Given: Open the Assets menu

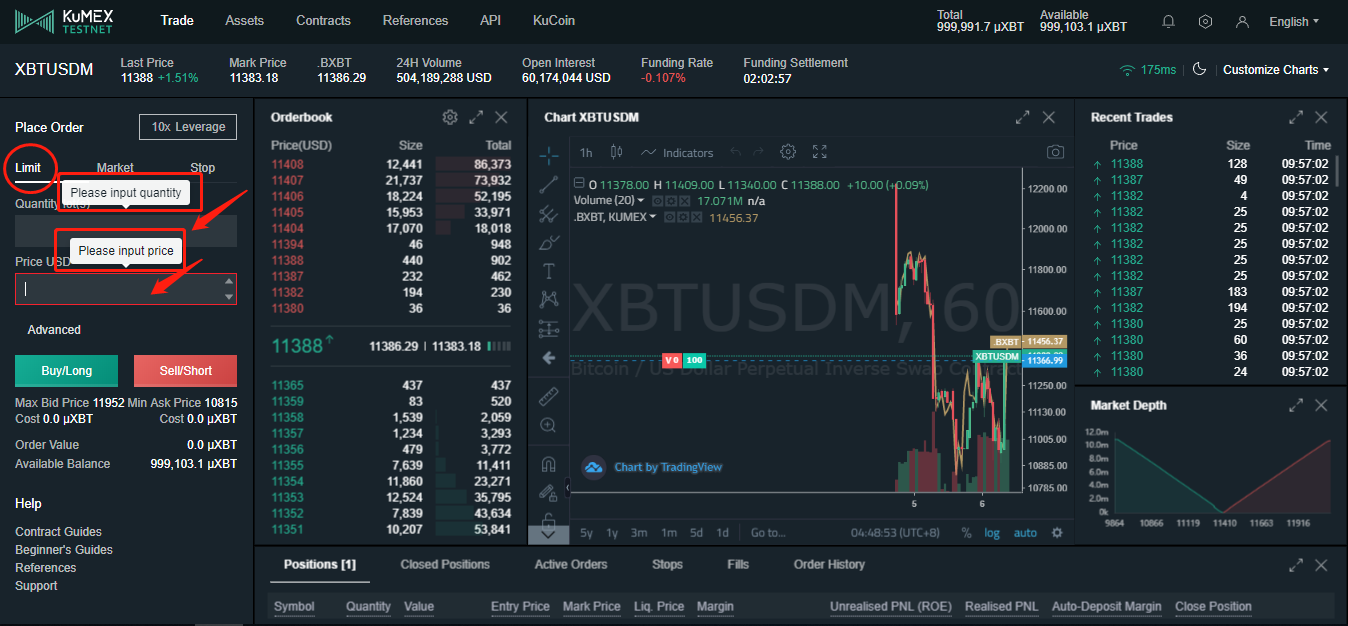Looking at the screenshot, I should pos(245,21).
